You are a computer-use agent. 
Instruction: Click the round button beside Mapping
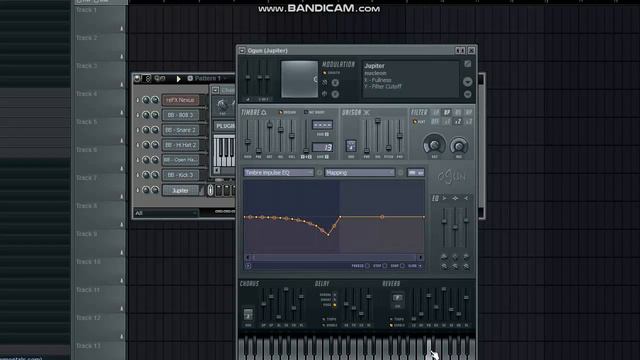pos(401,173)
